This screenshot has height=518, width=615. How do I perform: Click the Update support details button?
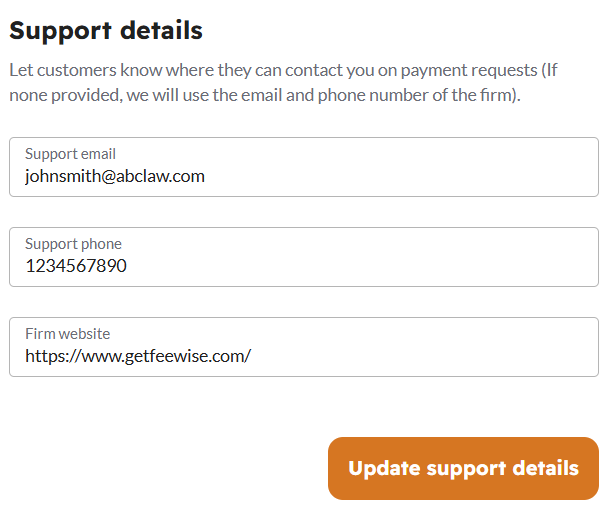[463, 468]
